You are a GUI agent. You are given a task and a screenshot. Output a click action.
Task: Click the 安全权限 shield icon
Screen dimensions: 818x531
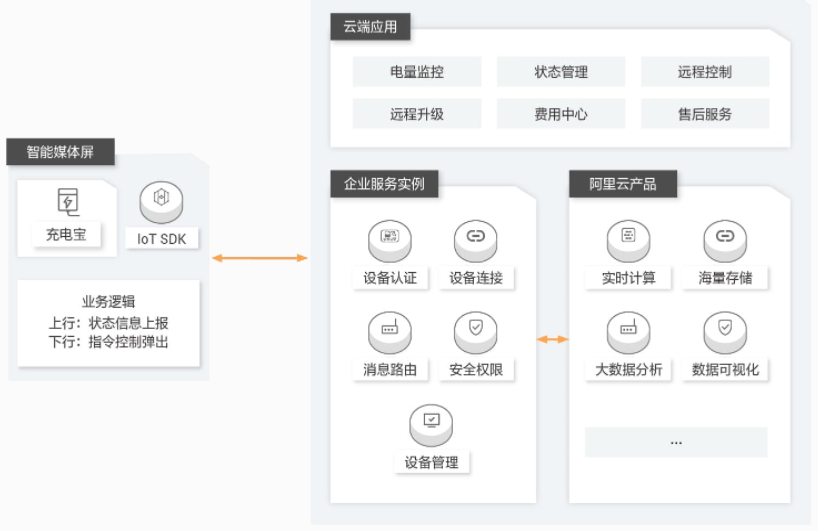475,332
